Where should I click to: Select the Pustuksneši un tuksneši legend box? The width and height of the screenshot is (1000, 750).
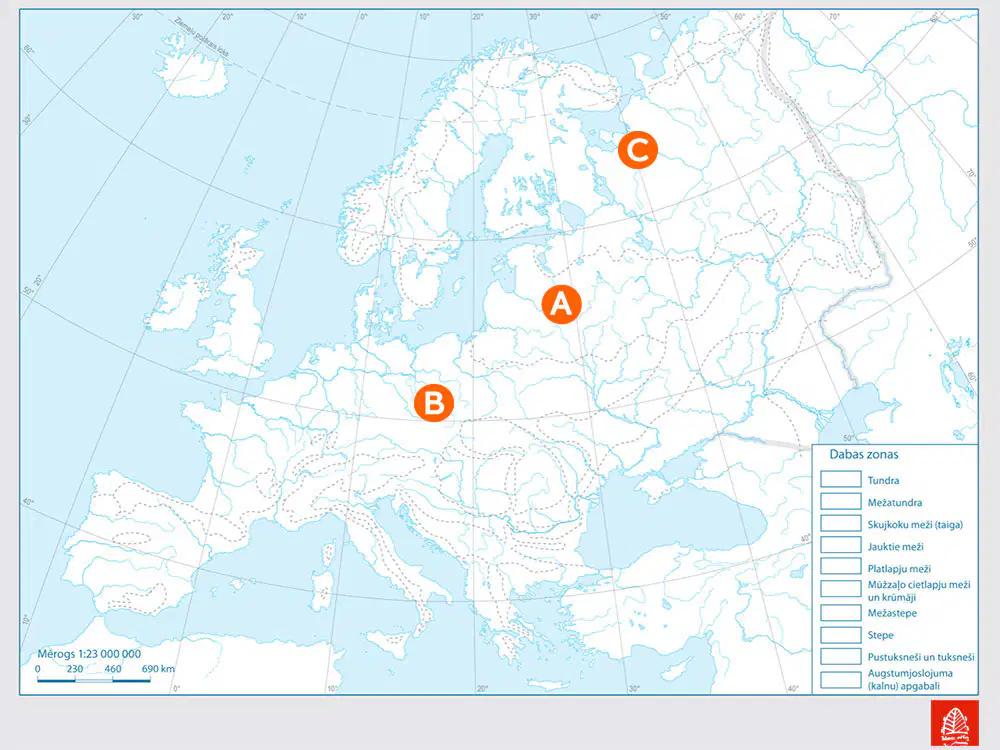(841, 656)
